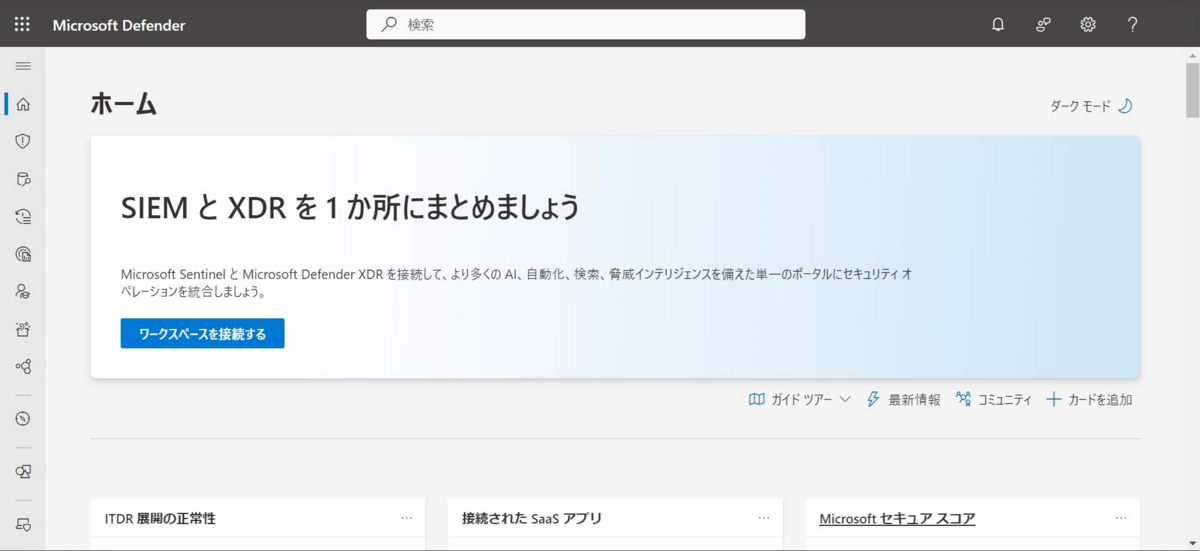The width and height of the screenshot is (1200, 551).
Task: Open the robot-shaped sidebar icon
Action: point(23,329)
